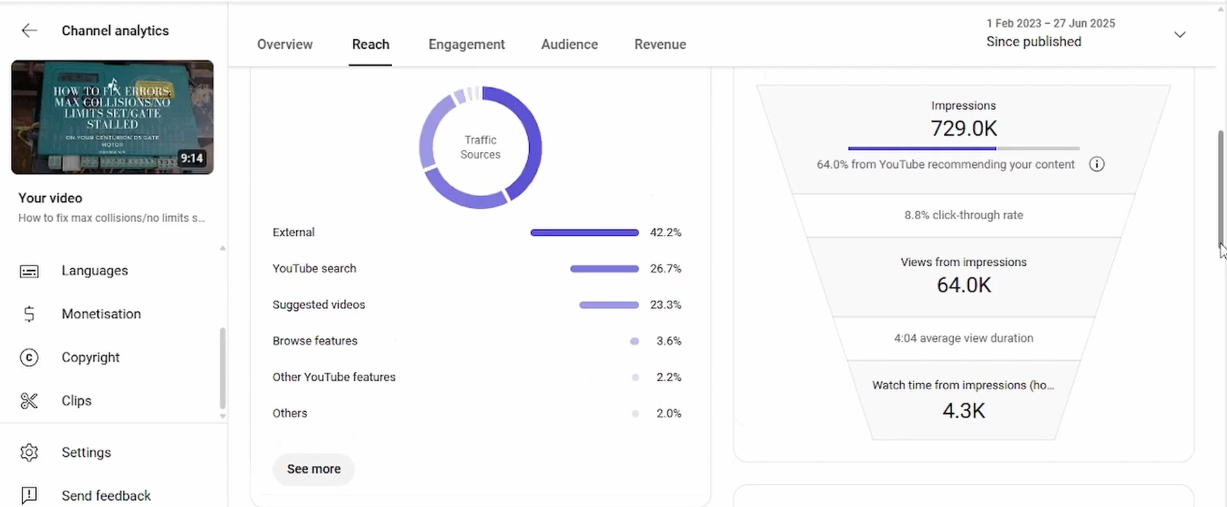This screenshot has width=1227, height=507.
Task: Select the YouTube search traffic source
Action: click(314, 269)
